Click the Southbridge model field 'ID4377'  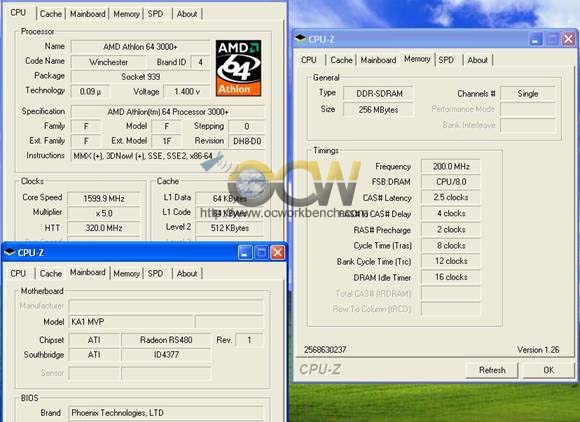(x=166, y=355)
